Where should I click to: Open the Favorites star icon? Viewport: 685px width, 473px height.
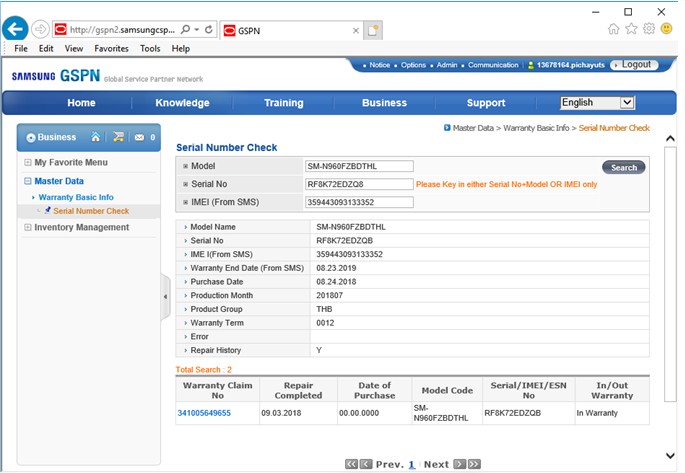(x=631, y=29)
